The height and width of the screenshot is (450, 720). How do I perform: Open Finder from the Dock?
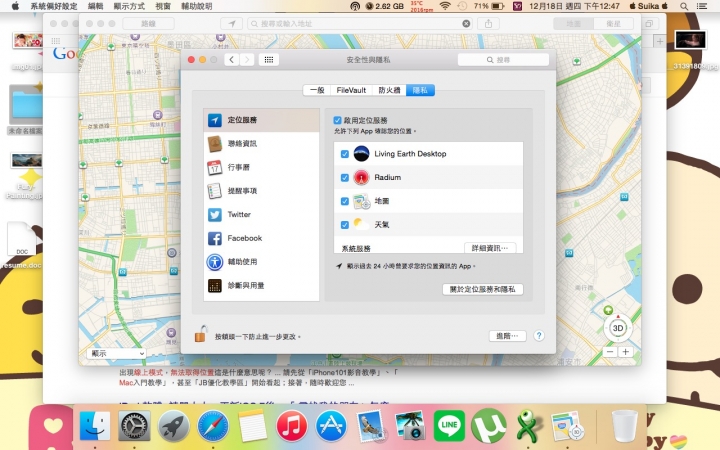tap(95, 426)
